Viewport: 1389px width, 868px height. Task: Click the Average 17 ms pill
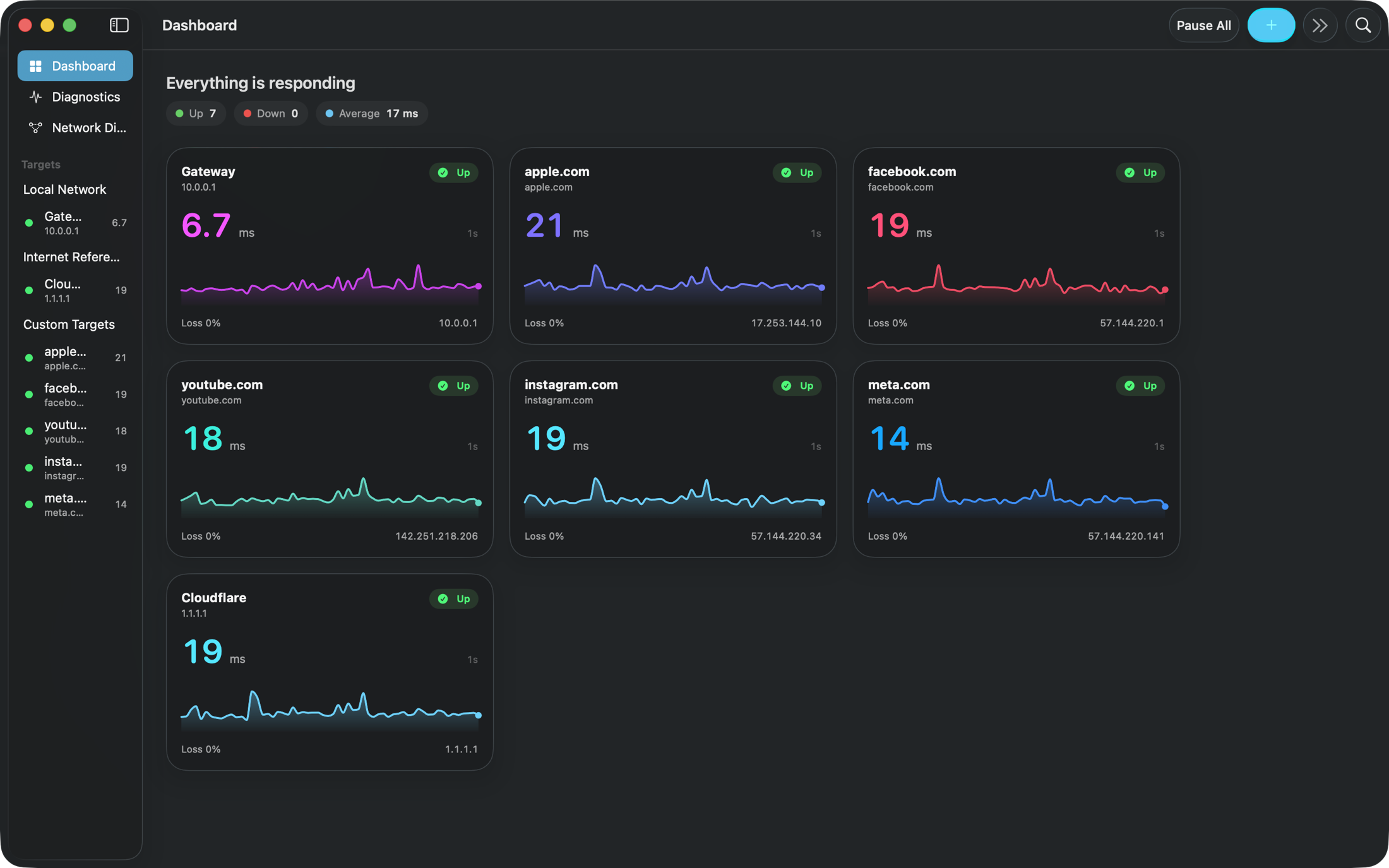[372, 114]
